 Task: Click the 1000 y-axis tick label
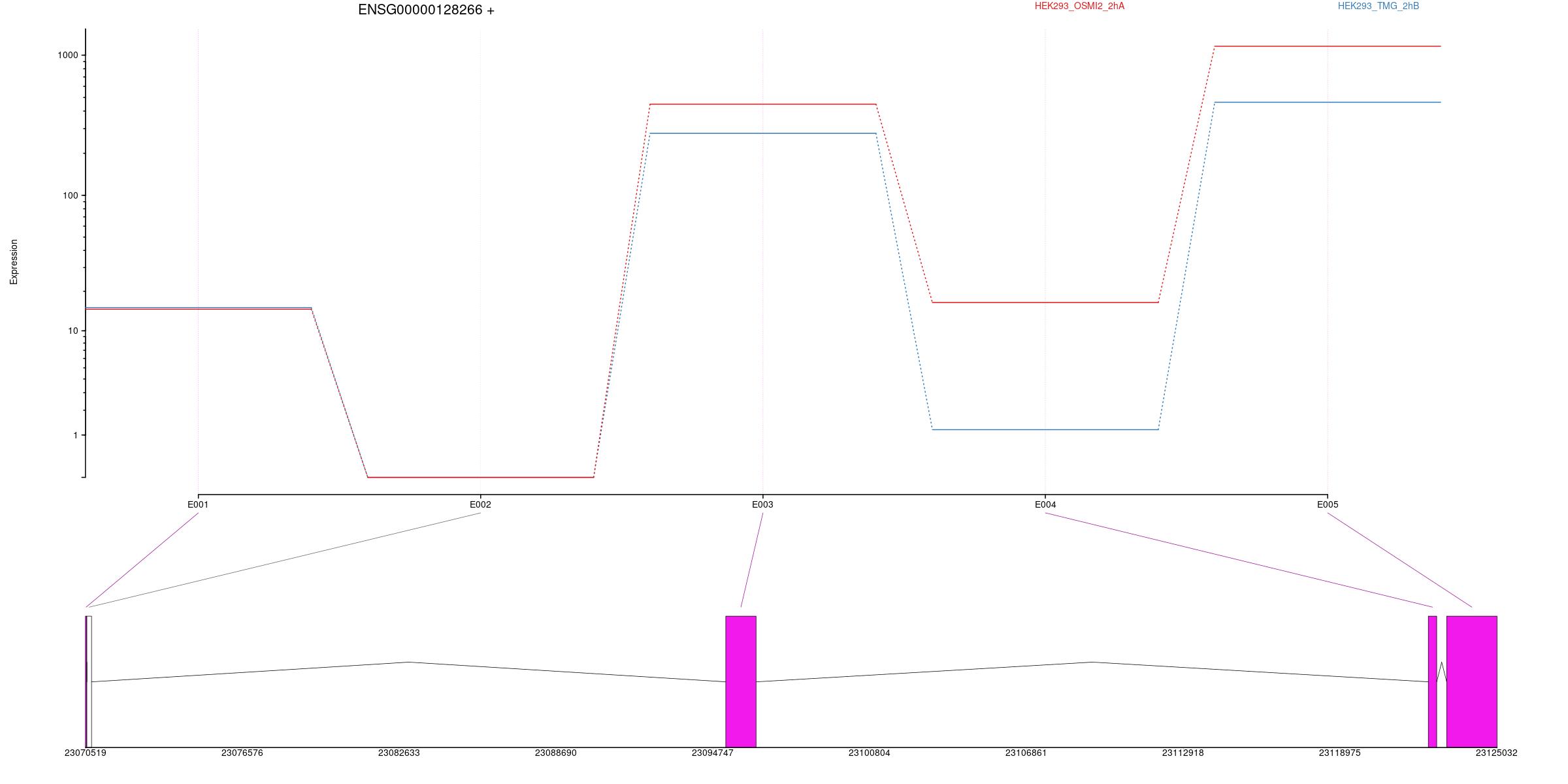click(x=68, y=56)
